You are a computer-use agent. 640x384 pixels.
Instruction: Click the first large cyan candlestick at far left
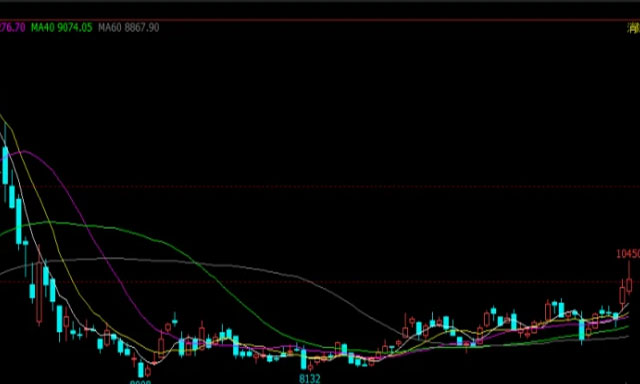pos(5,165)
